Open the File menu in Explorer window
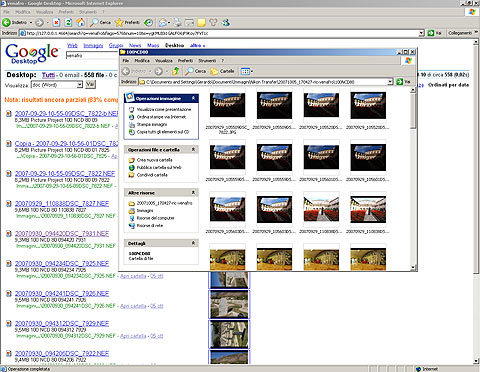480x372 pixels. (126, 61)
